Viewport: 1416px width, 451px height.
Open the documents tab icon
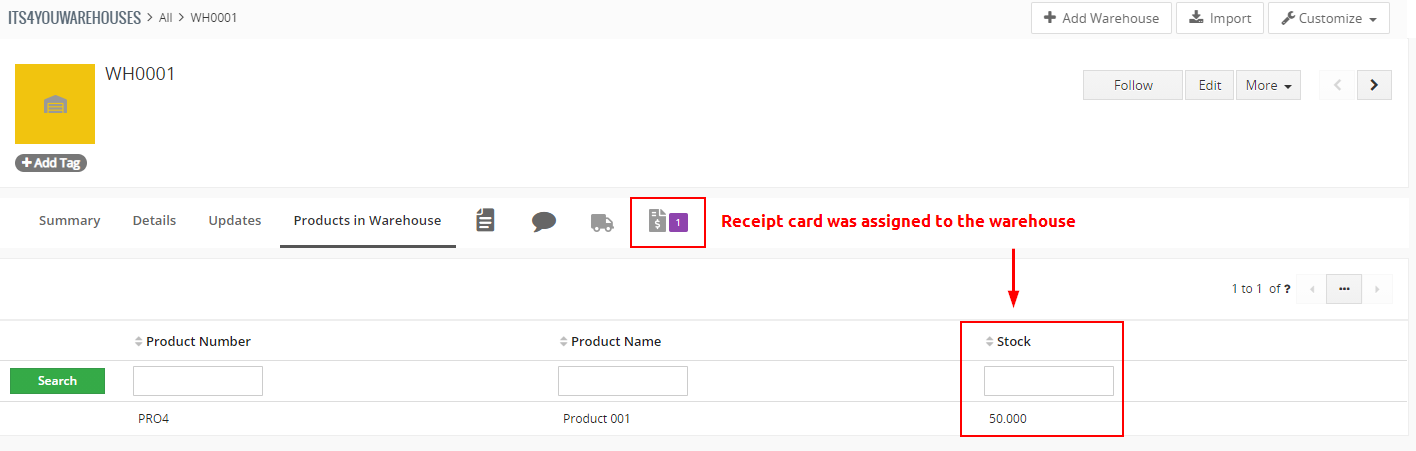point(485,221)
